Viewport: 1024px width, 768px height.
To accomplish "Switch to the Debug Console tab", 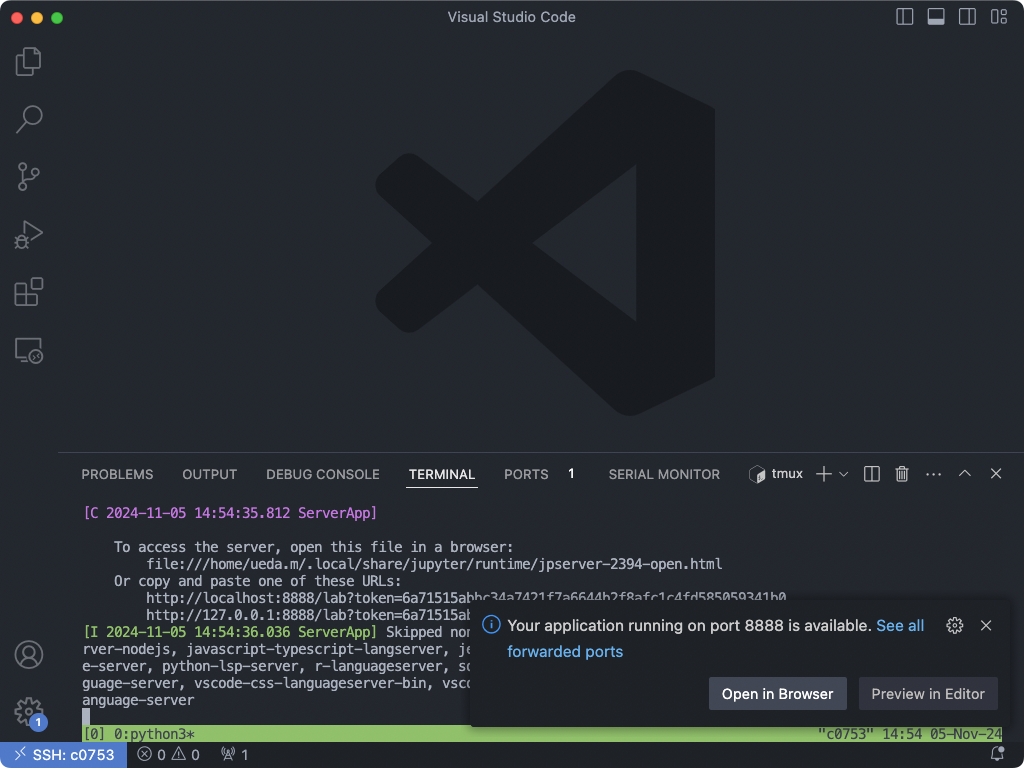I will point(323,474).
